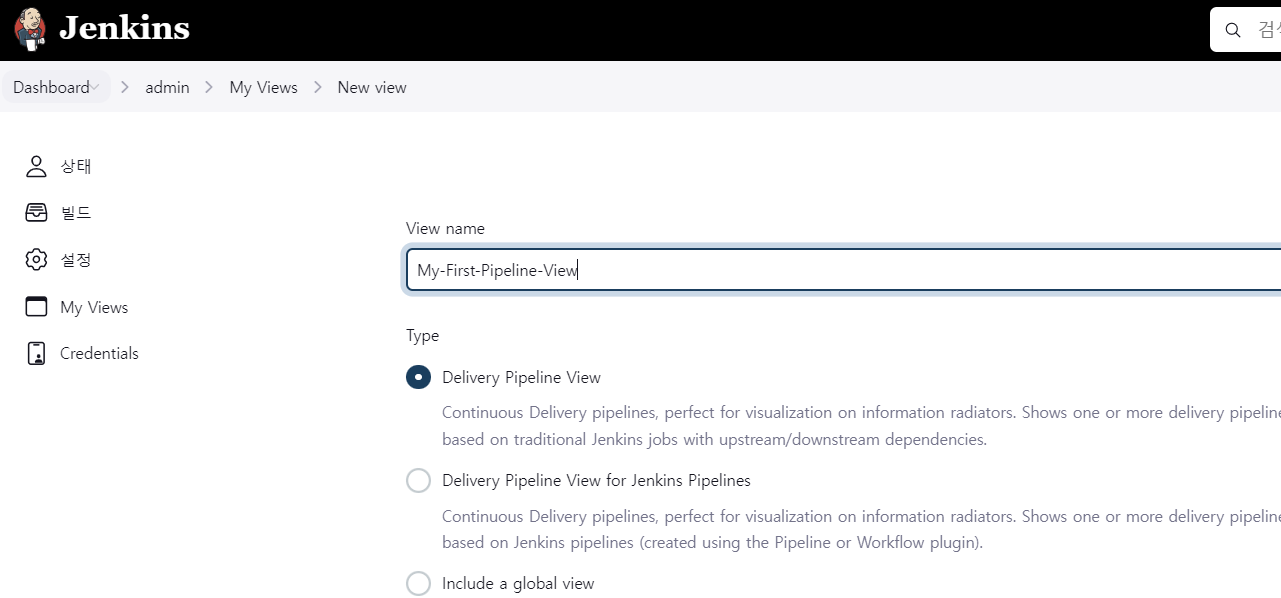The height and width of the screenshot is (598, 1281).
Task: Select Delivery Pipeline View for Jenkins Pipelines radio
Action: [419, 480]
